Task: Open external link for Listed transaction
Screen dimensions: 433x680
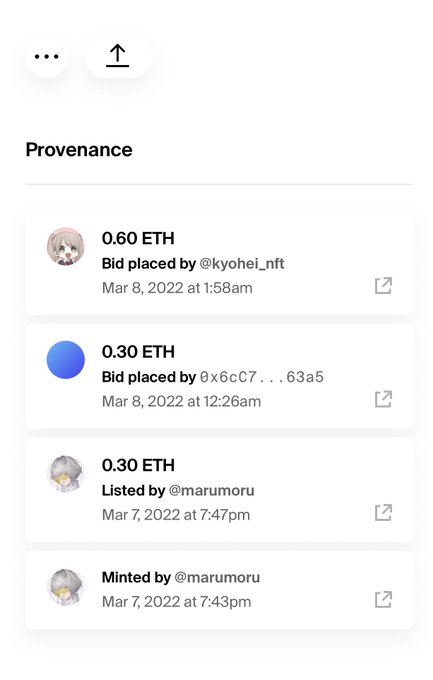Action: coord(383,513)
